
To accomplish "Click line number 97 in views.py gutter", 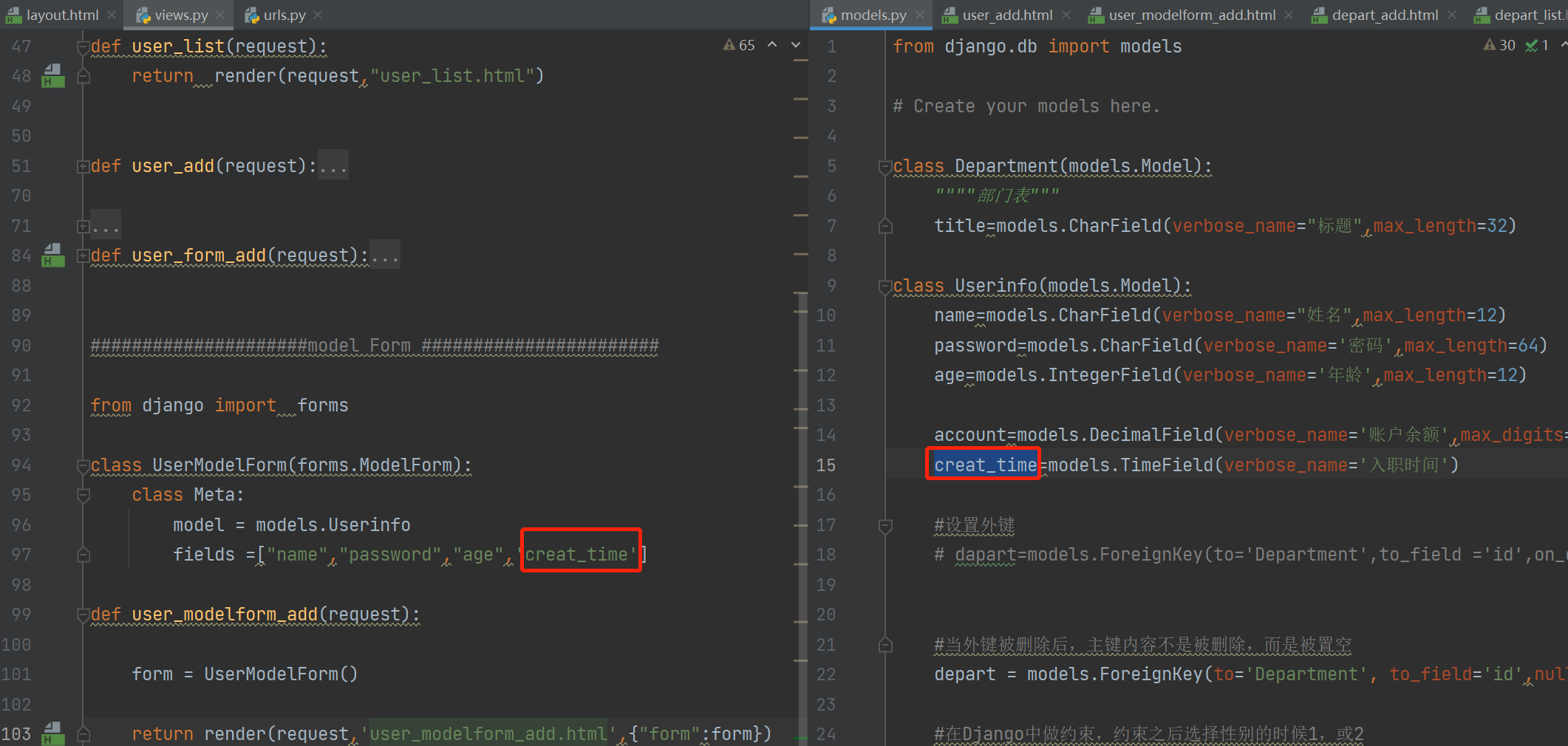I will pyautogui.click(x=21, y=555).
